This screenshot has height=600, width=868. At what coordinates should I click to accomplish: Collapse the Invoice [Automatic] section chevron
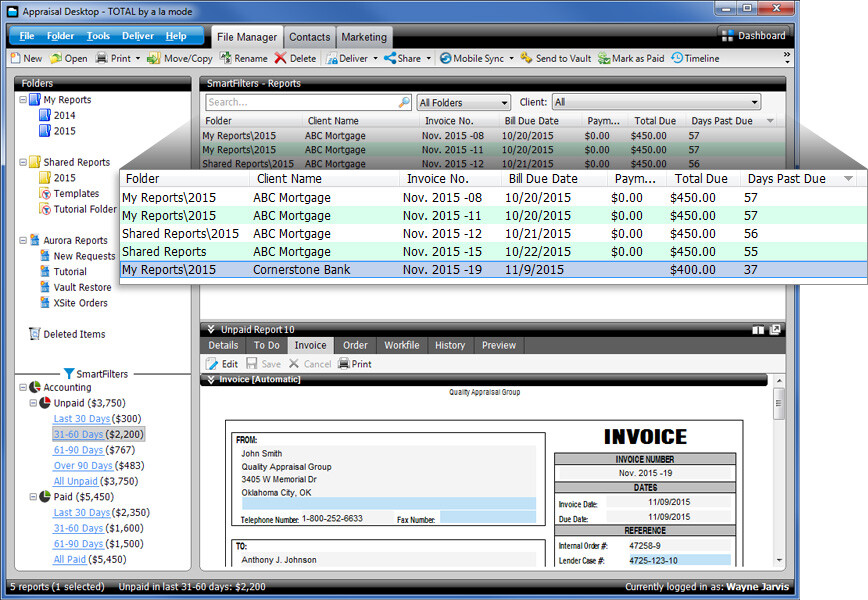(x=211, y=380)
